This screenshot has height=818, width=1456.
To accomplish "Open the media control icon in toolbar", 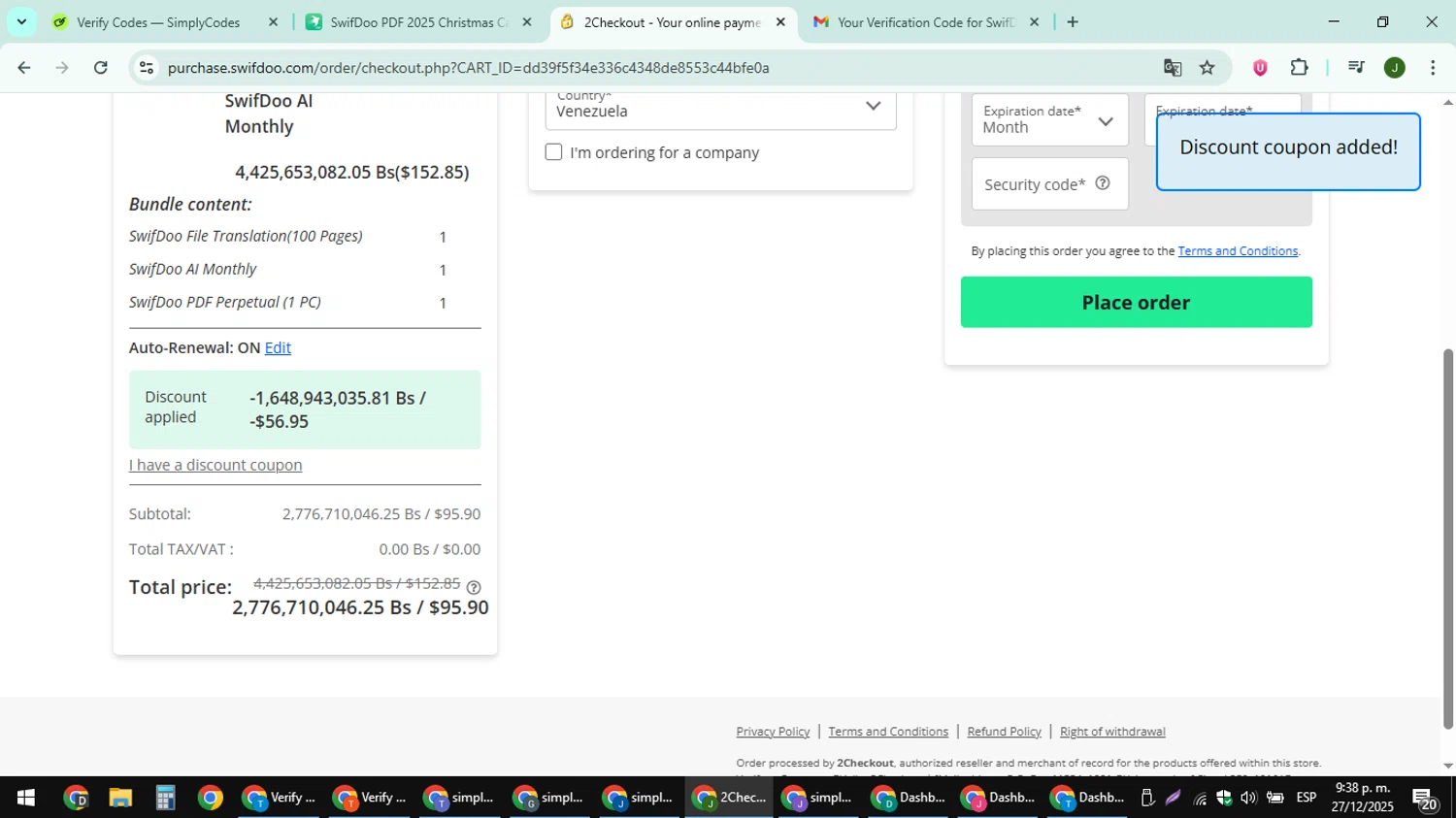I will (1356, 68).
